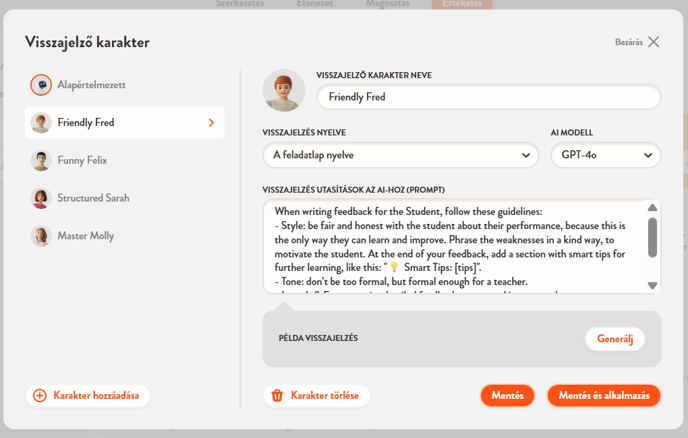The width and height of the screenshot is (688, 438).
Task: Click the trash icon for Karakter törlése
Action: click(277, 396)
